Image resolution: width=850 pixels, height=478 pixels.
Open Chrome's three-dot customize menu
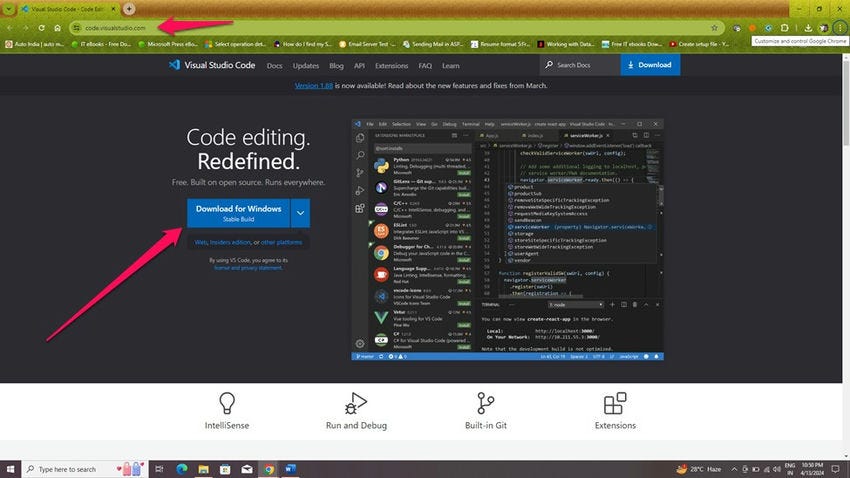click(840, 28)
